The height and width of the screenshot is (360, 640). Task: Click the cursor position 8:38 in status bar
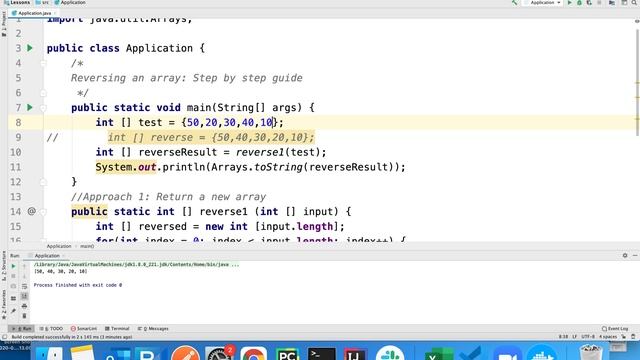coord(563,337)
